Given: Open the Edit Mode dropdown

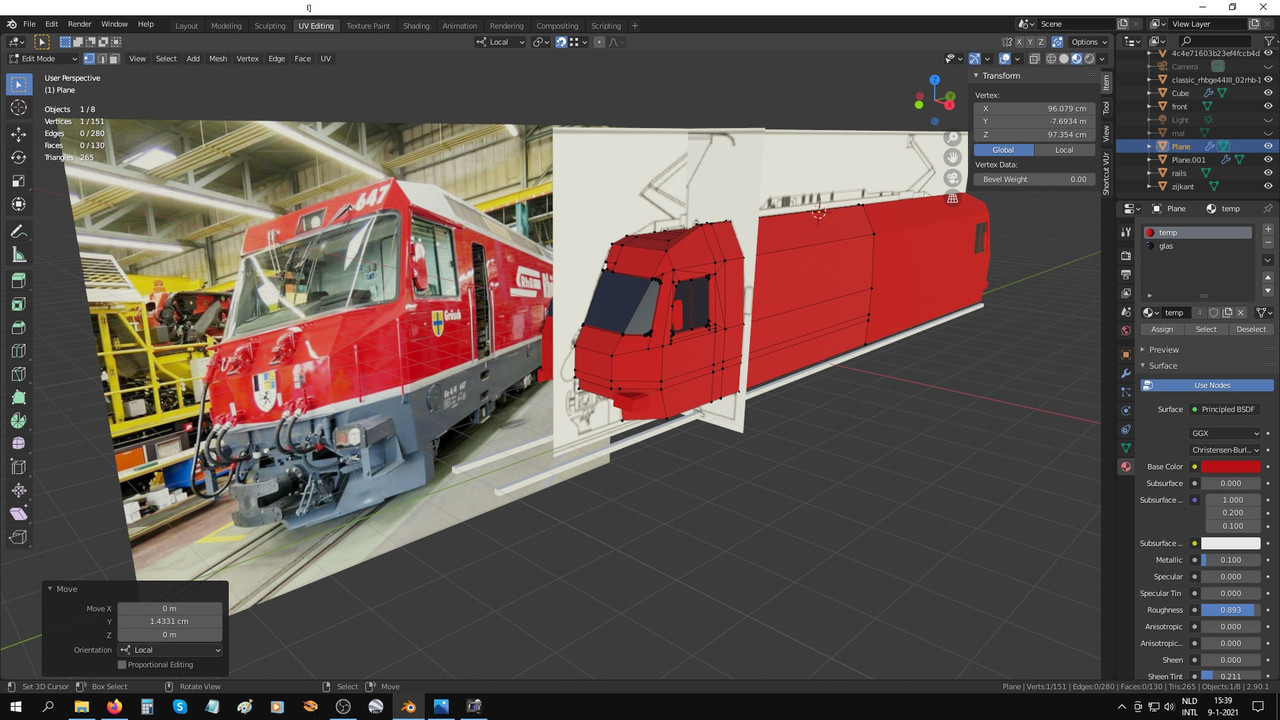Looking at the screenshot, I should click(42, 58).
